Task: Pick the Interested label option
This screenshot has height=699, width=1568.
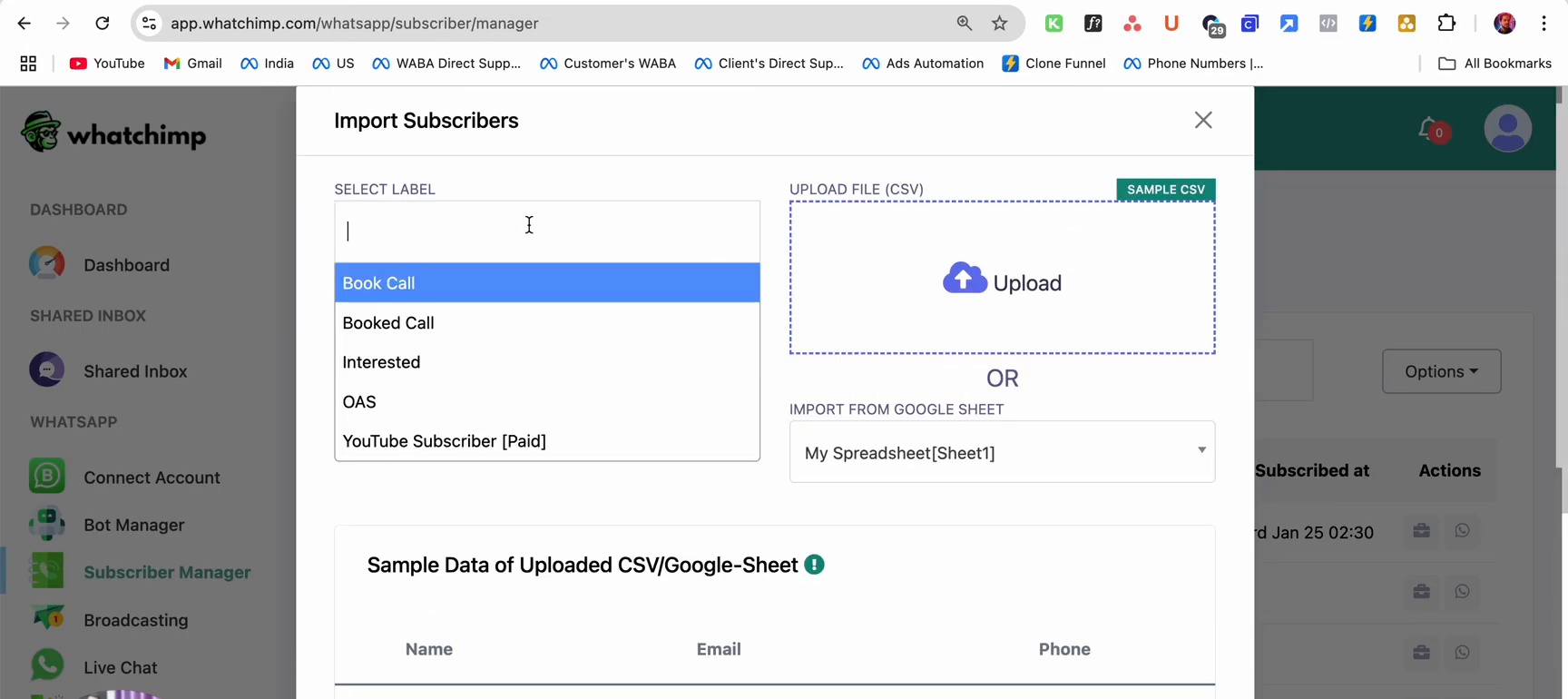Action: click(x=547, y=362)
